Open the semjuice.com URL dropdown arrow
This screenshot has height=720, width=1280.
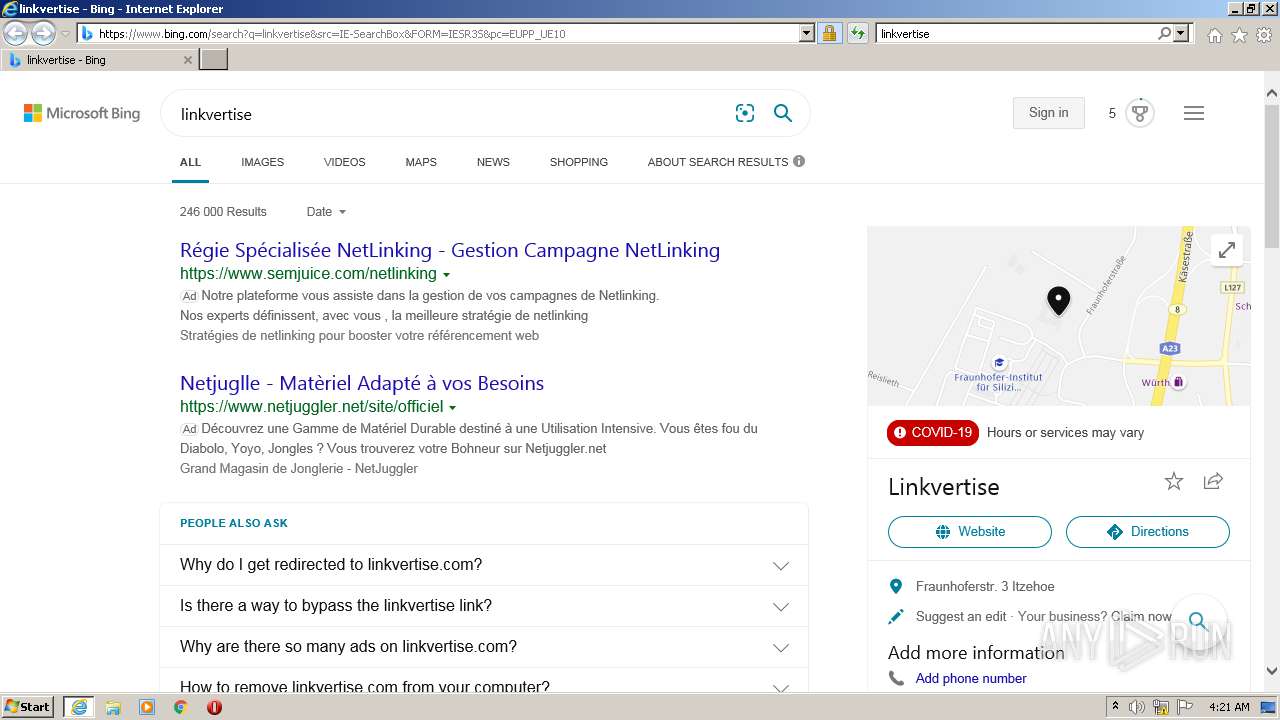[446, 275]
